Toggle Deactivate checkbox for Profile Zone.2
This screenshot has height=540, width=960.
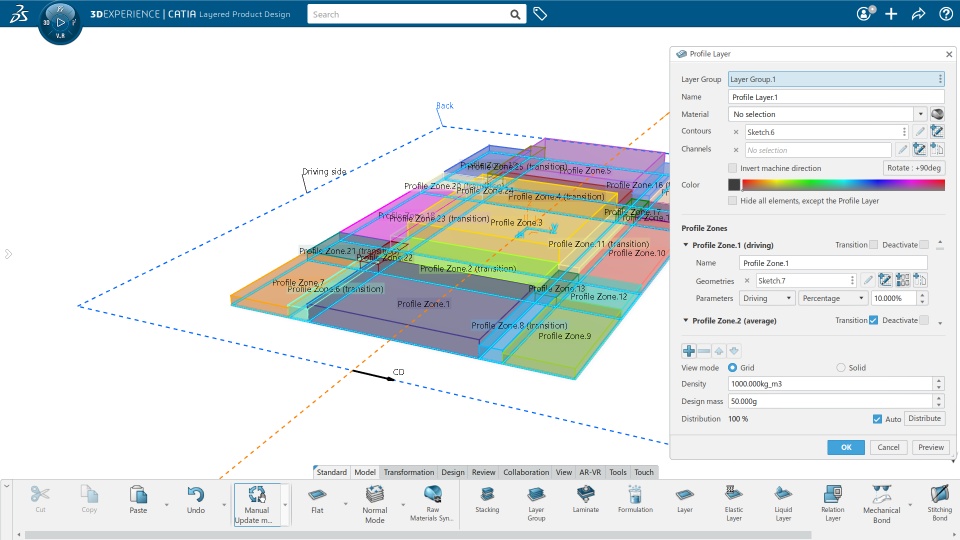pos(924,320)
